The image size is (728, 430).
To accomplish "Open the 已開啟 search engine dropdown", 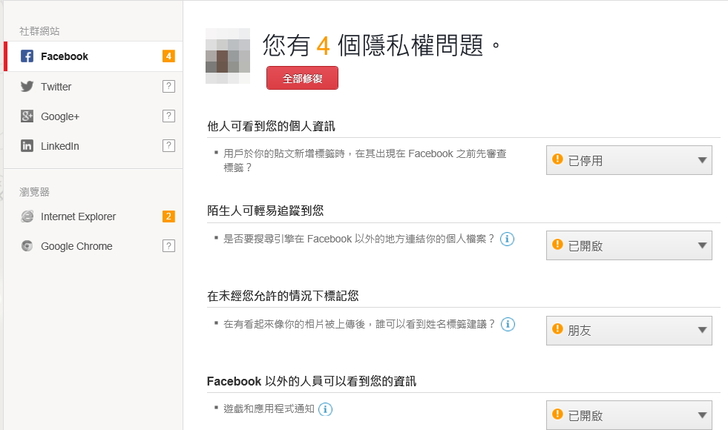I will [x=630, y=245].
